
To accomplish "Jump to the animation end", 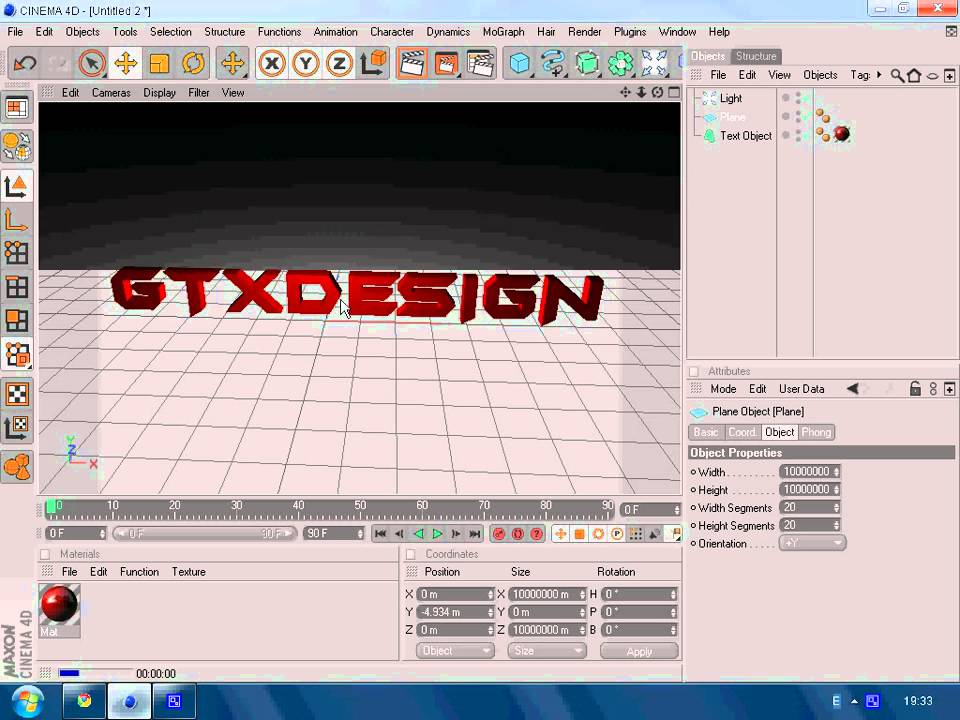I will pyautogui.click(x=475, y=534).
